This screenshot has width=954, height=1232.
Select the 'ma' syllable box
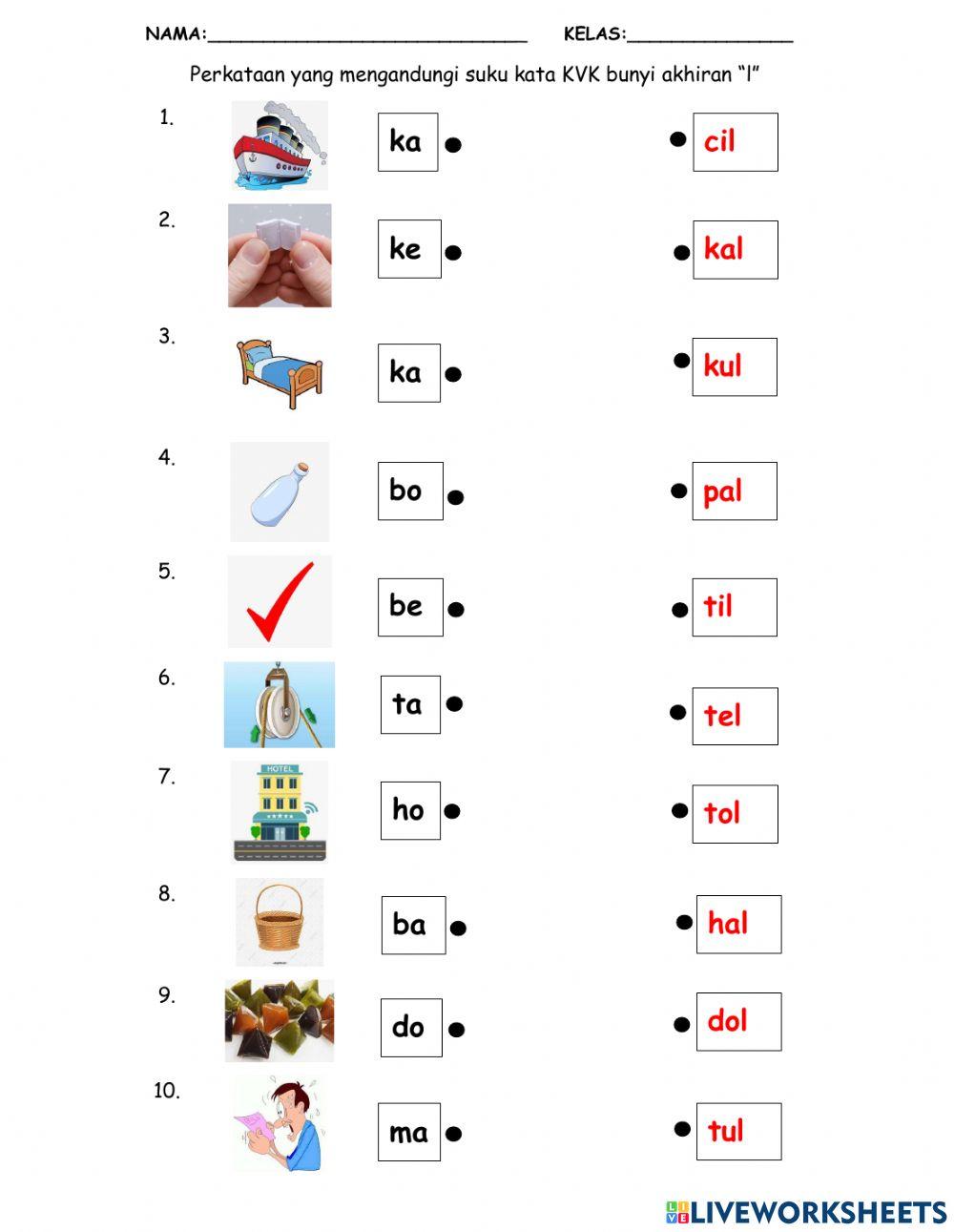pyautogui.click(x=408, y=1132)
